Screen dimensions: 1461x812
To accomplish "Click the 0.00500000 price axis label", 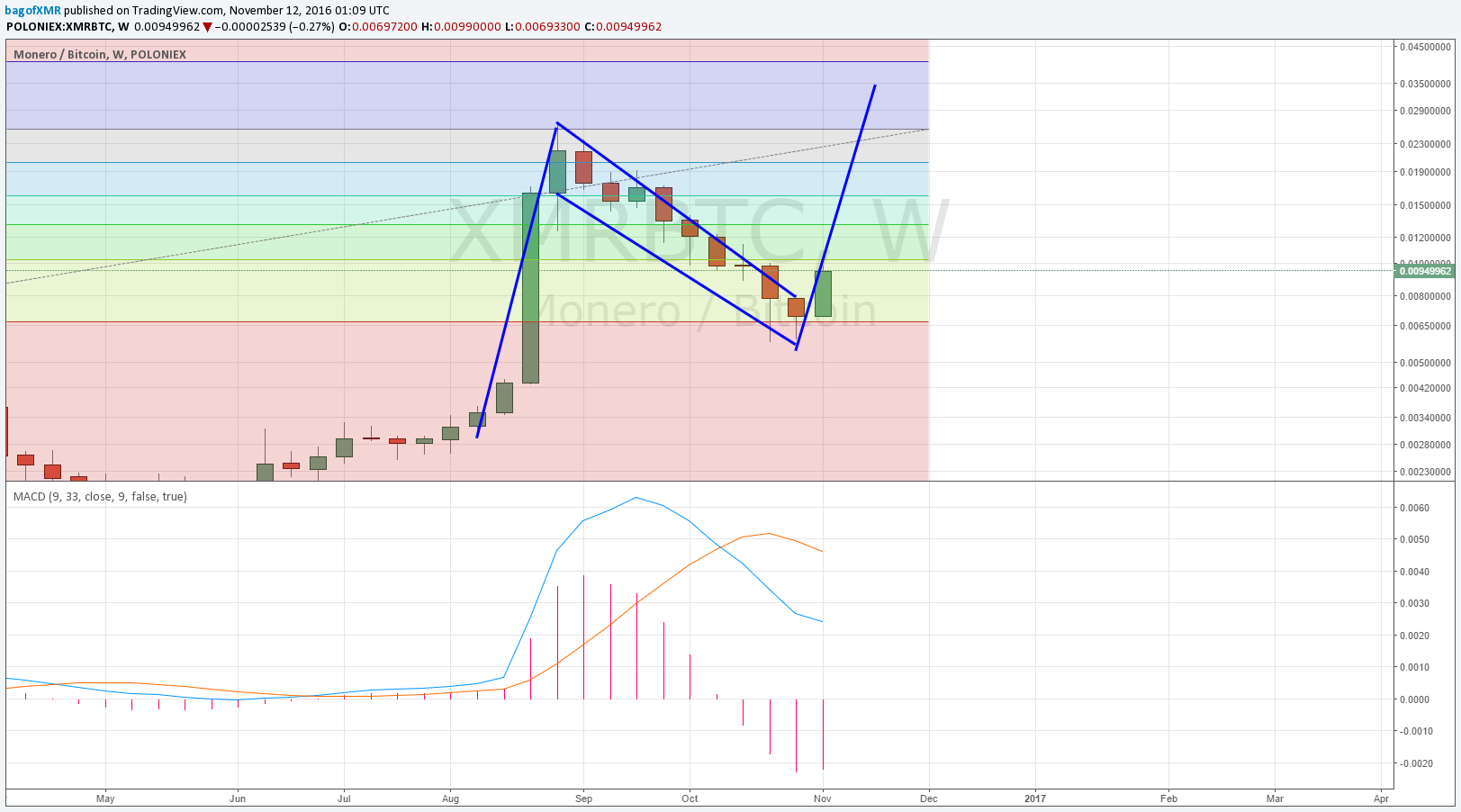I will (x=1425, y=363).
